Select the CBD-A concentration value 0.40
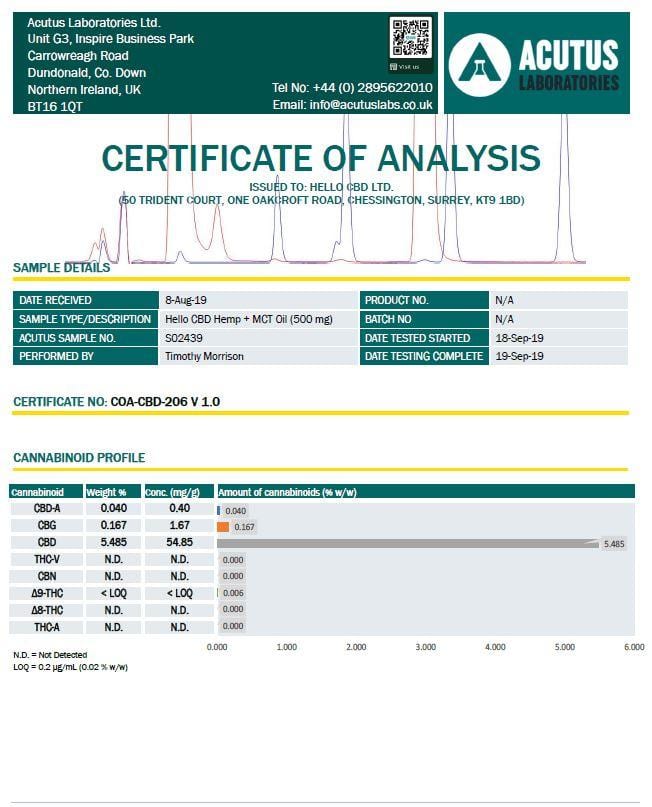 point(180,508)
